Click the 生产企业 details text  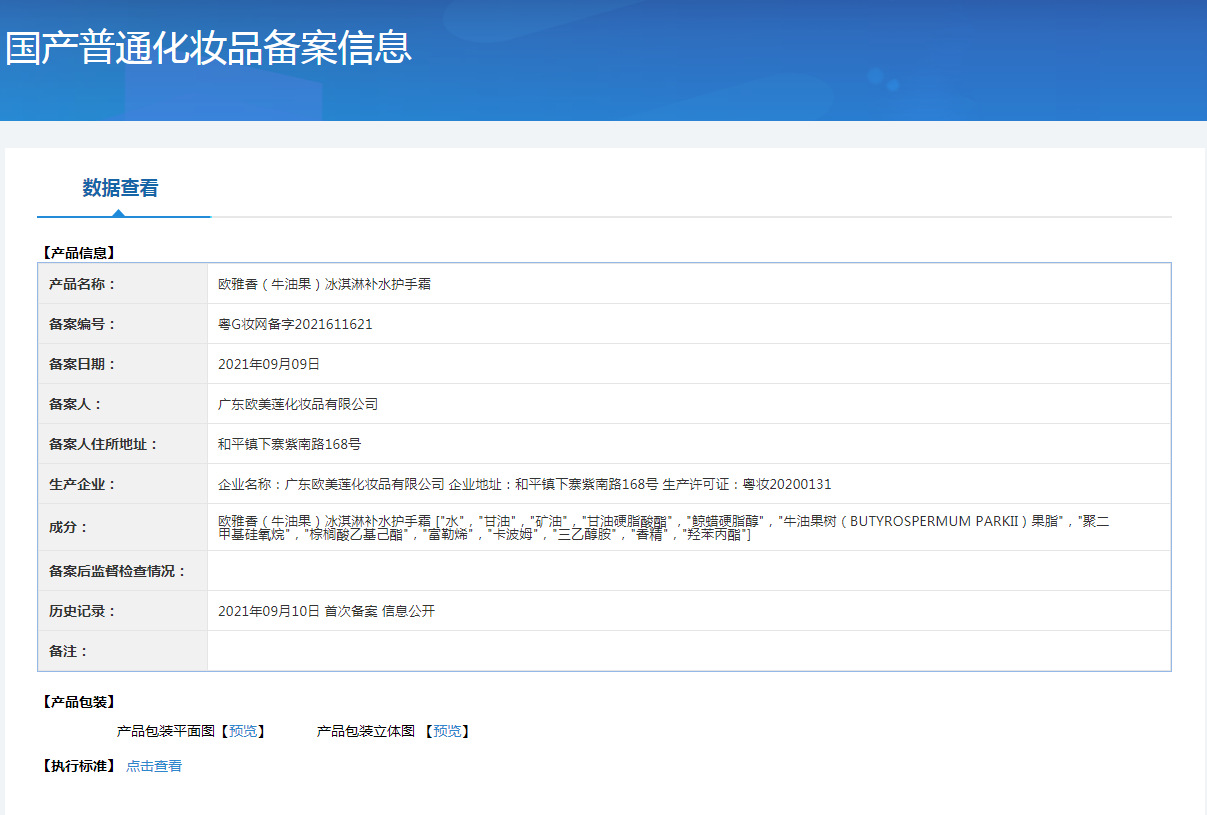[525, 484]
